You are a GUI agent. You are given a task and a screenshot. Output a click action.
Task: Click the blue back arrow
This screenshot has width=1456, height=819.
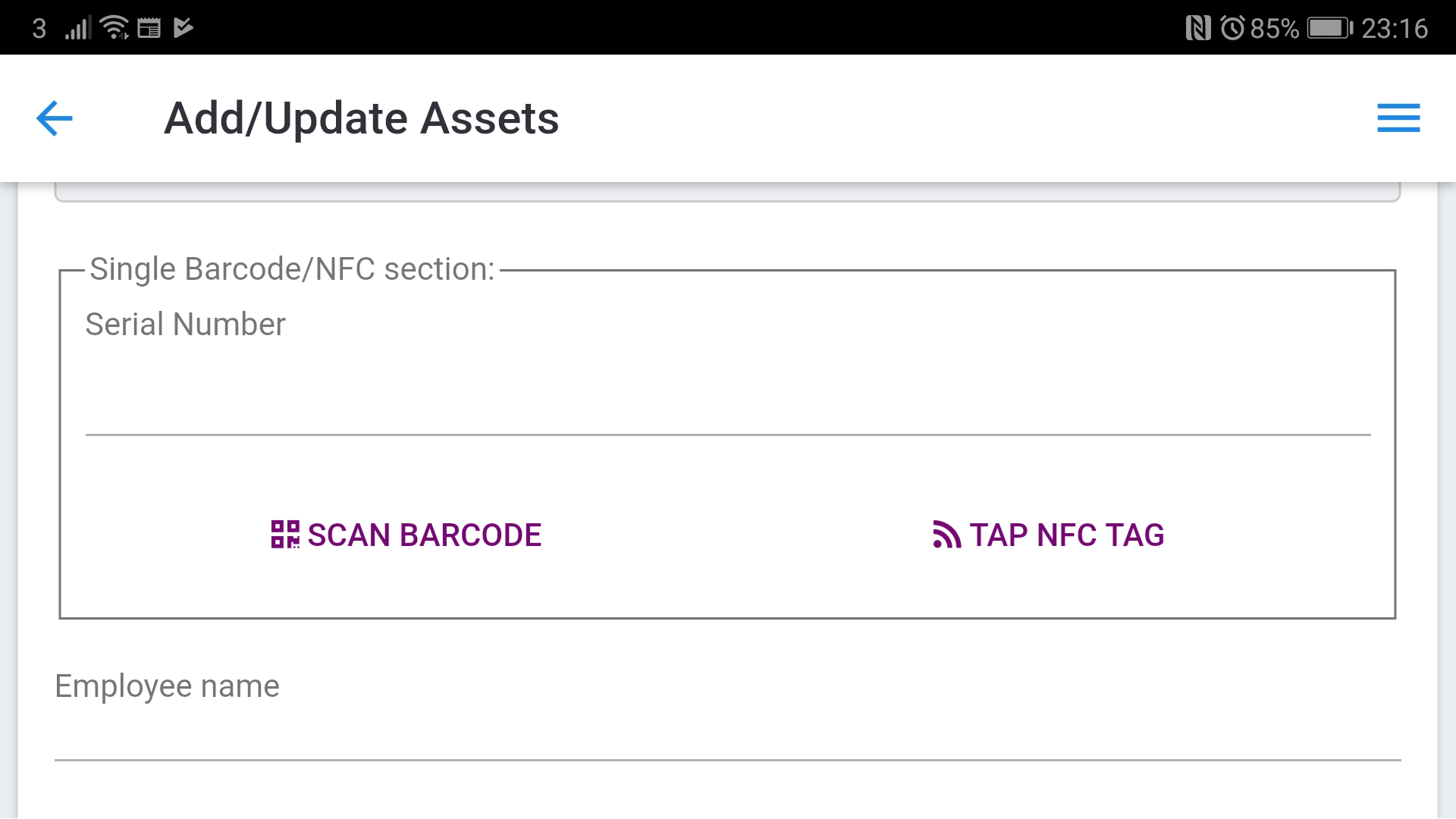click(54, 118)
